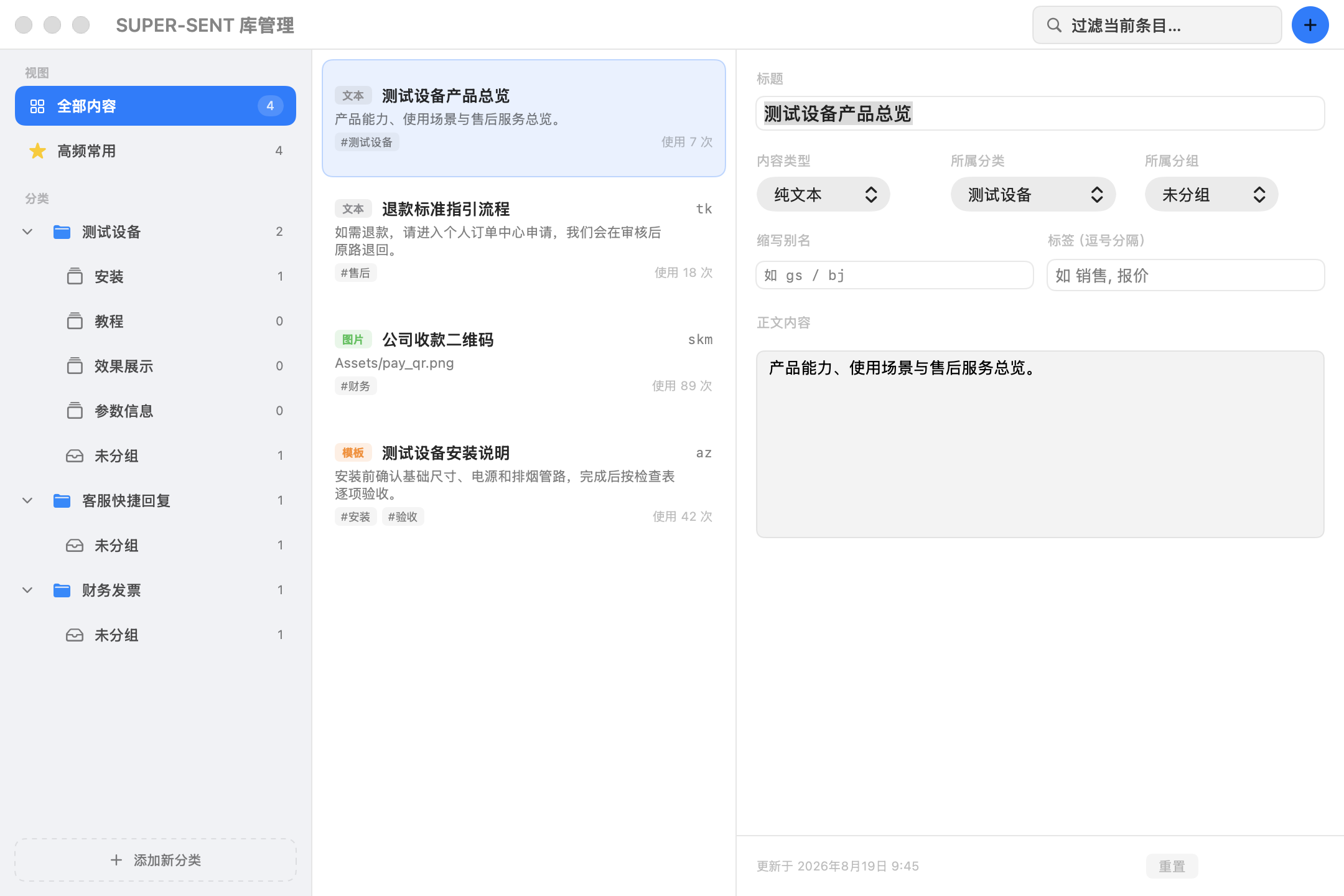
Task: Open the 所属分组 dropdown showing 未分组
Action: coord(1211,195)
